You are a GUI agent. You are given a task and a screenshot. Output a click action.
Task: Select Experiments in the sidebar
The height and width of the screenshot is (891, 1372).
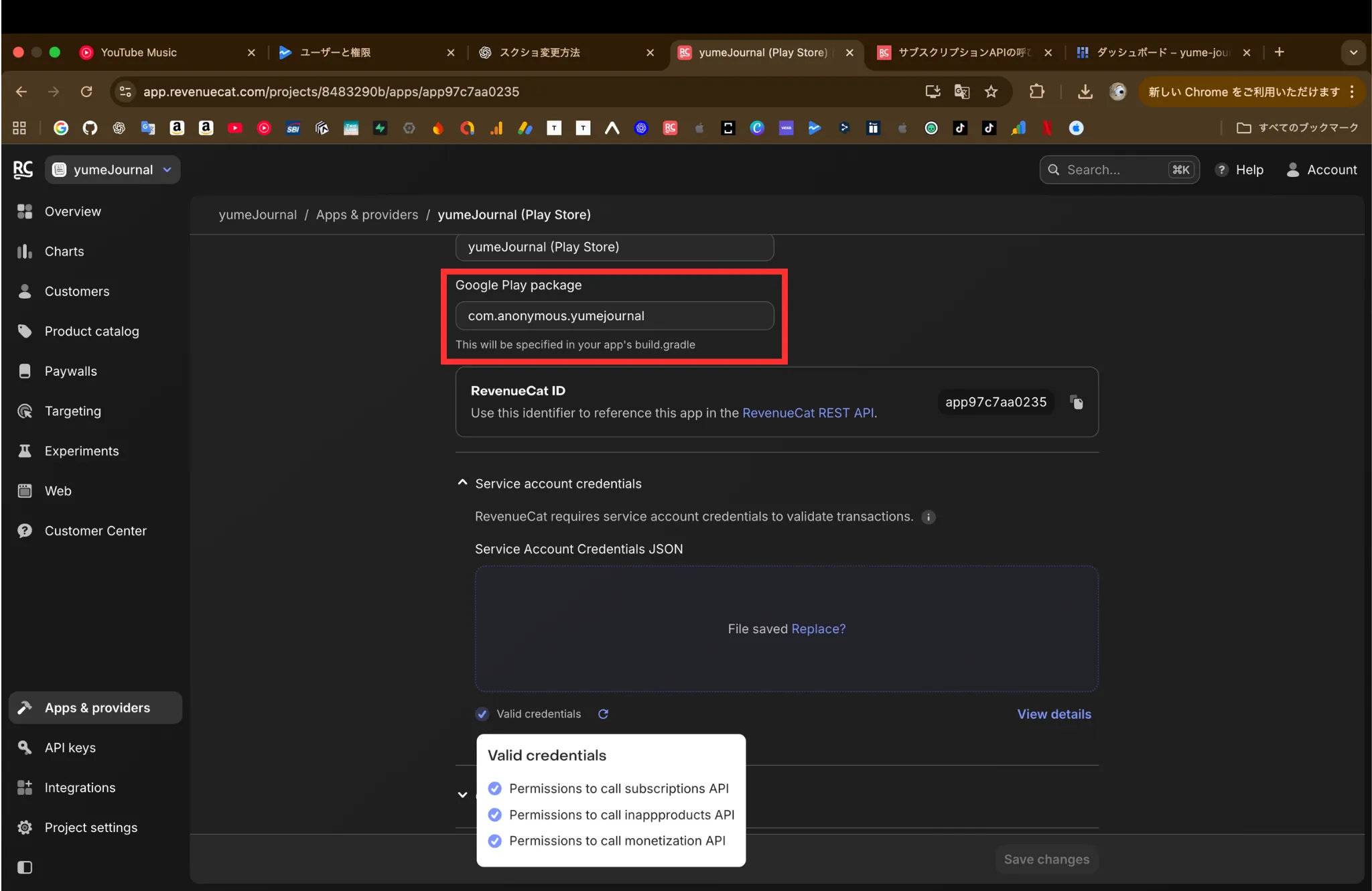81,450
